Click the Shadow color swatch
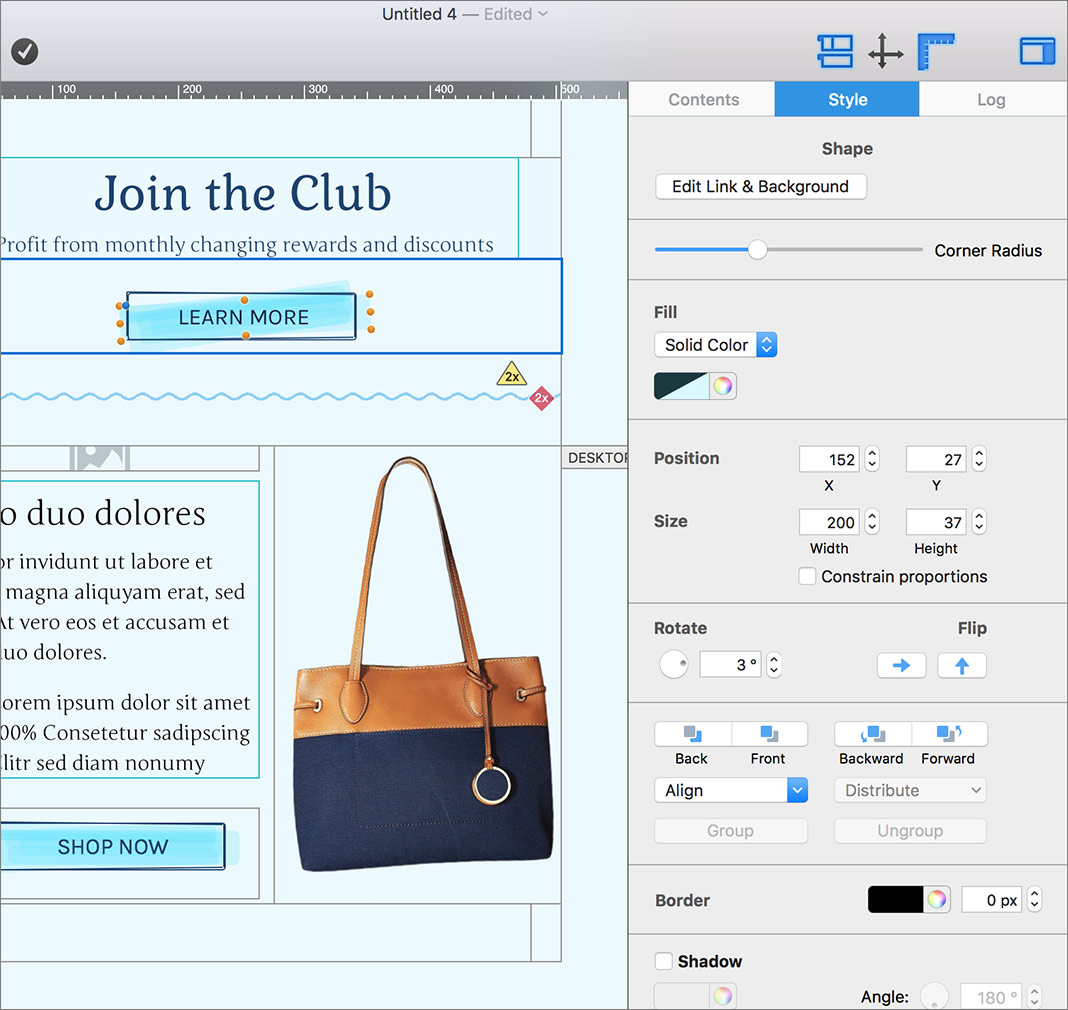This screenshot has width=1068, height=1010. [x=681, y=996]
